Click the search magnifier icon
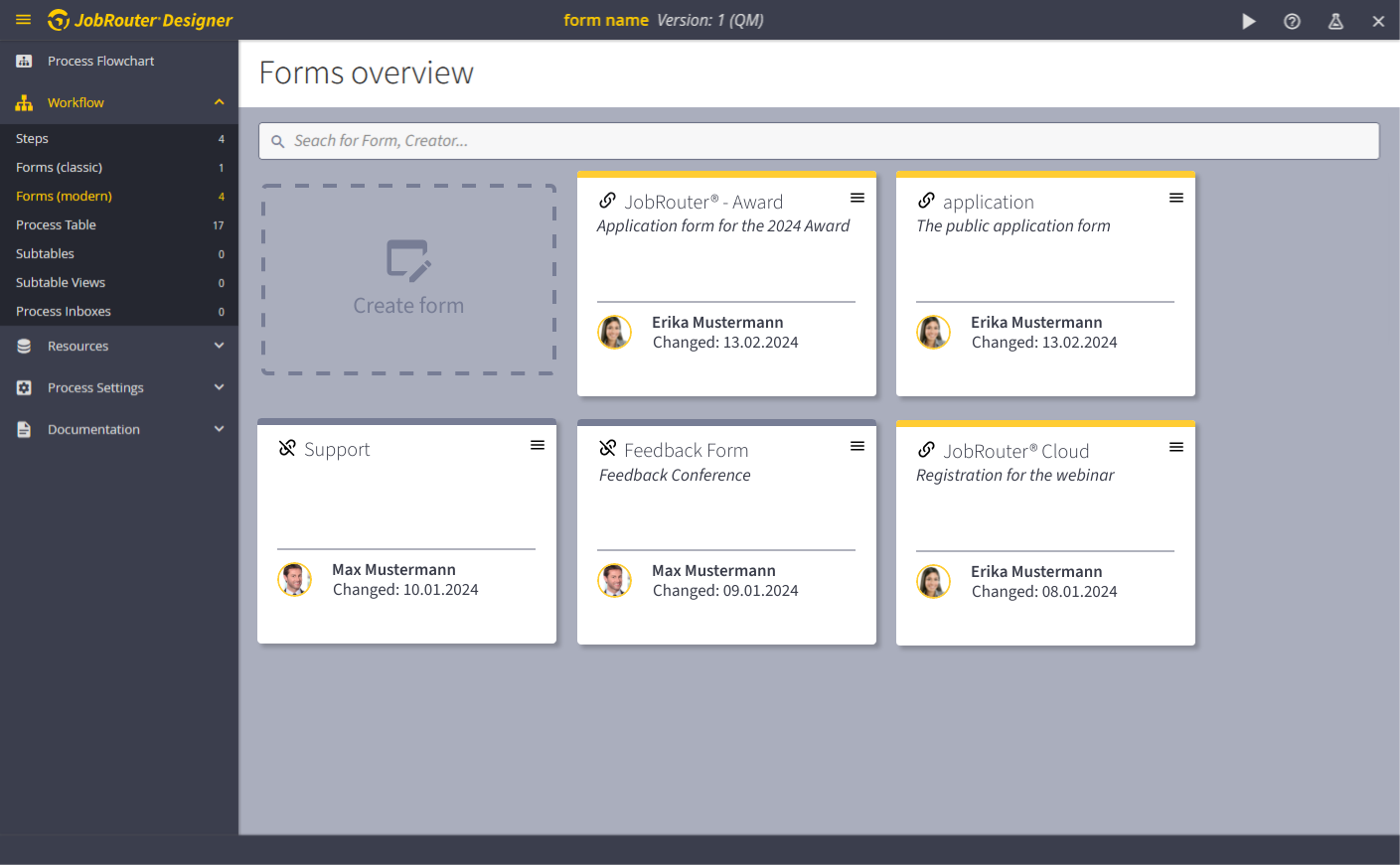The height and width of the screenshot is (865, 1400). click(x=278, y=142)
